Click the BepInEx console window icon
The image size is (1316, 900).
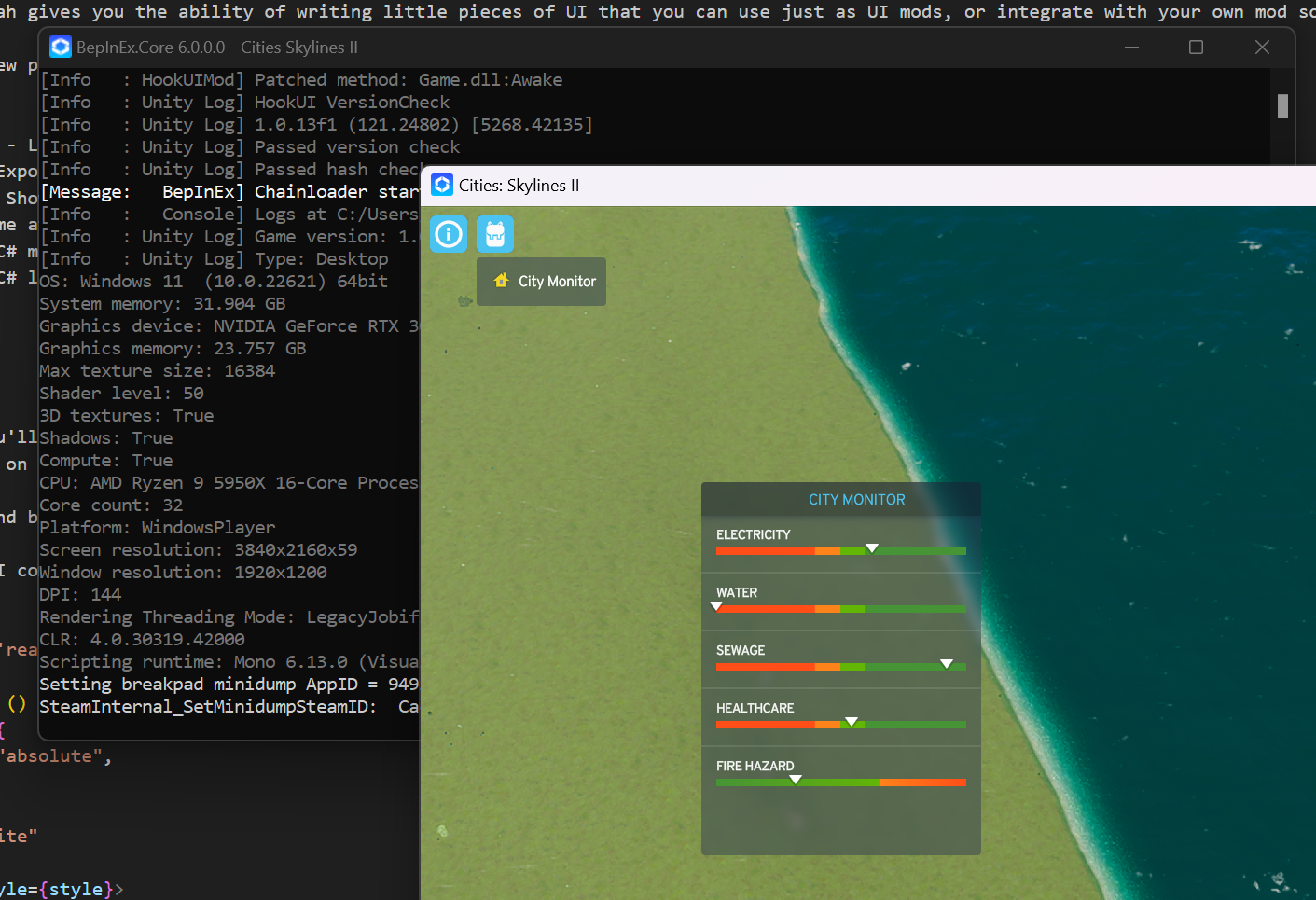pyautogui.click(x=61, y=47)
